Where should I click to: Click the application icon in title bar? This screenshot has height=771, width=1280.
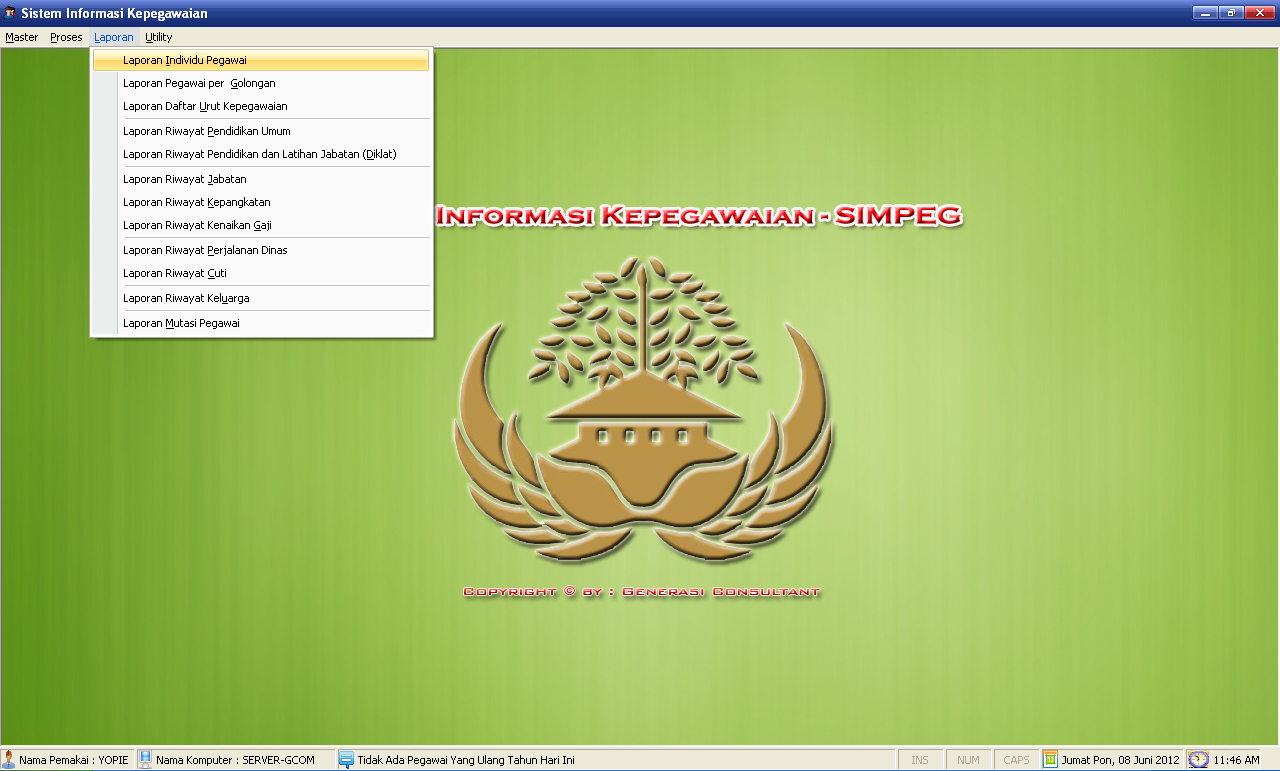10,13
